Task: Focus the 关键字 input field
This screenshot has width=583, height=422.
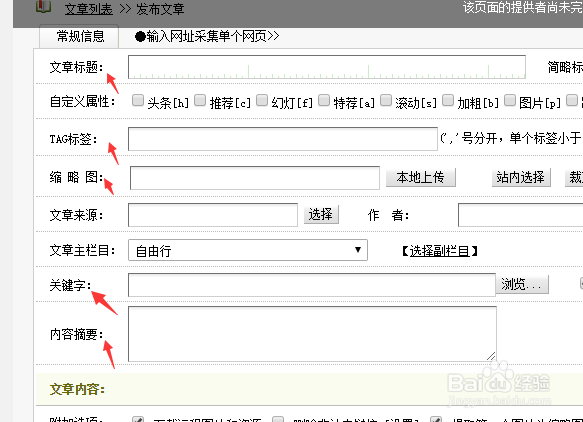Action: pyautogui.click(x=312, y=285)
